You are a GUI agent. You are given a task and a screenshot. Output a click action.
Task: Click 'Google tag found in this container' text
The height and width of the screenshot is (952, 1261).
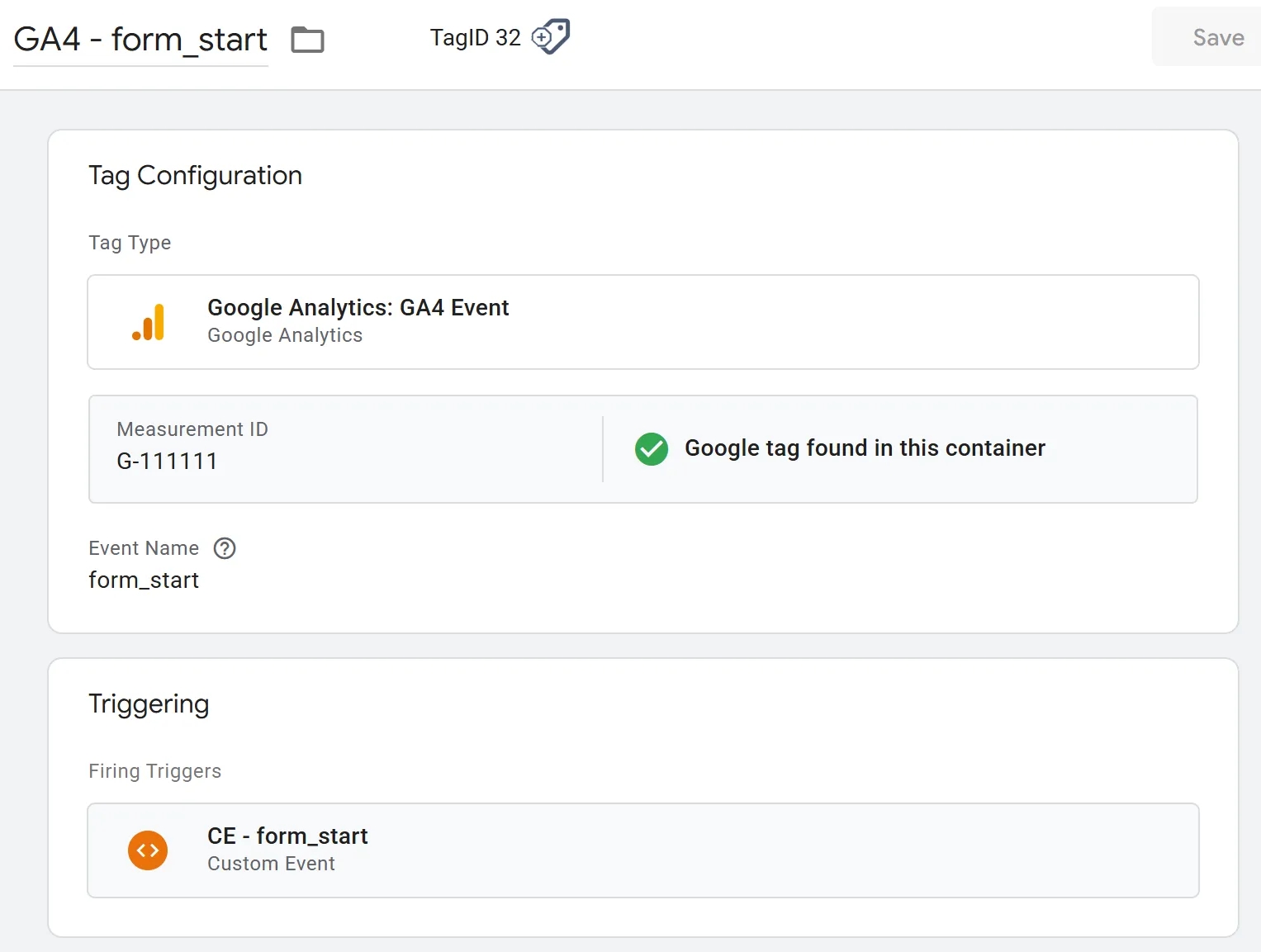point(865,448)
